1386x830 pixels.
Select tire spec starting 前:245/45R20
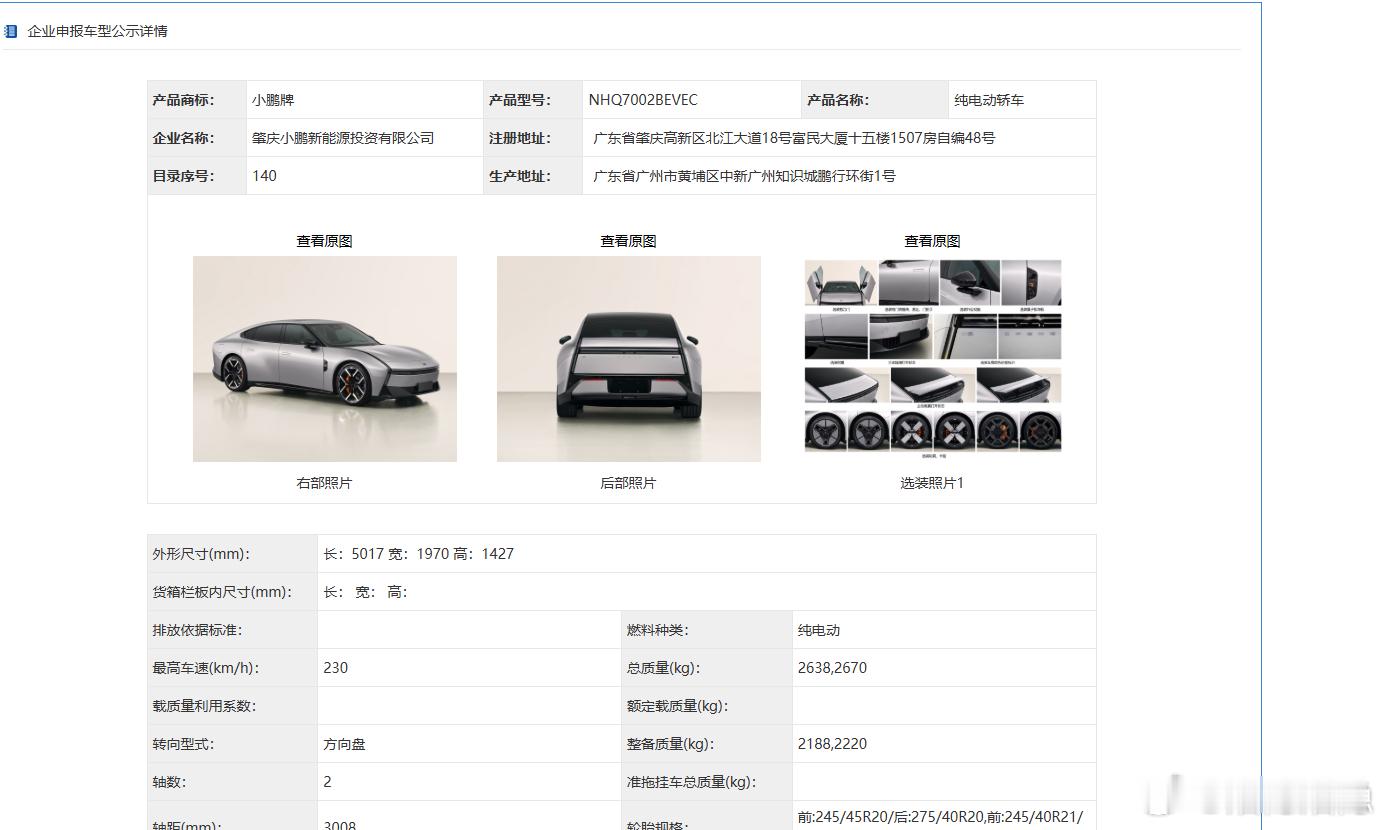point(940,818)
